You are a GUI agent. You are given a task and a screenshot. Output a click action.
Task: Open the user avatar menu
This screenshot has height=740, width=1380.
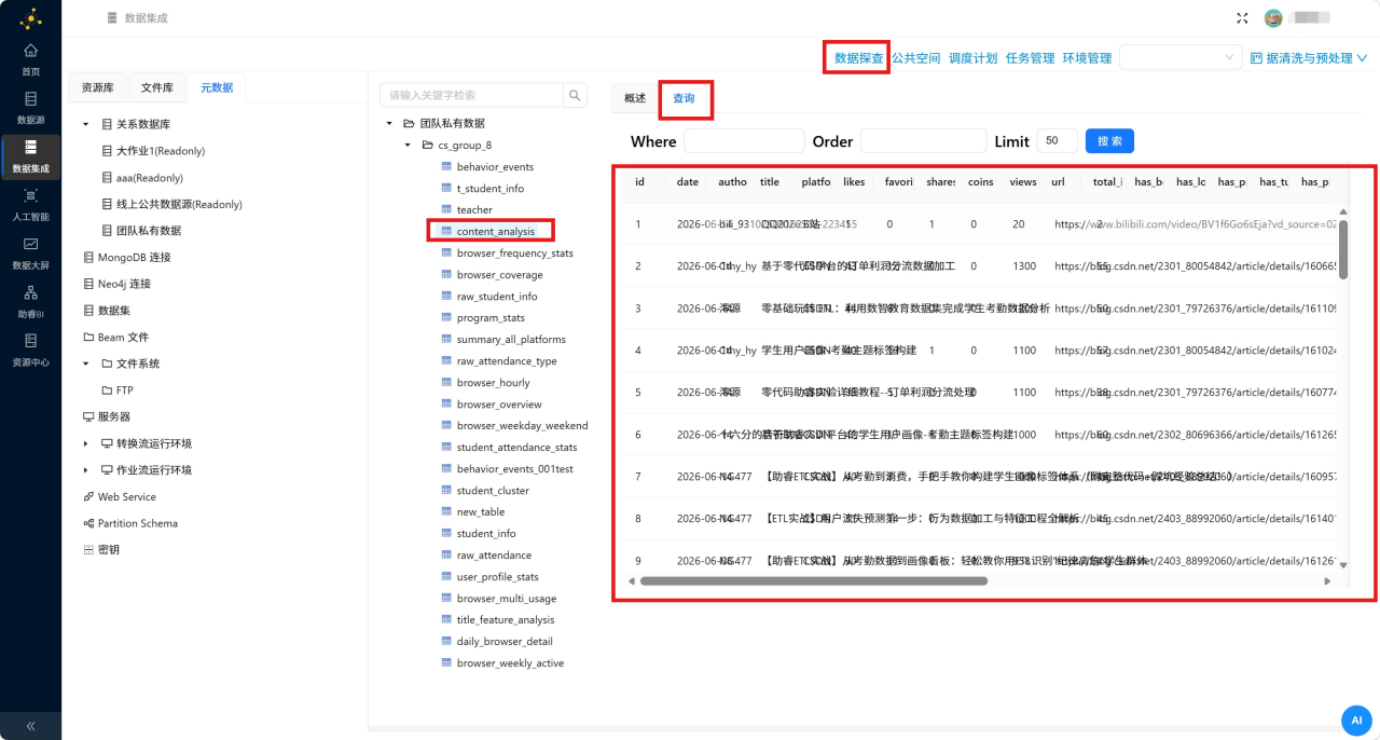1273,18
